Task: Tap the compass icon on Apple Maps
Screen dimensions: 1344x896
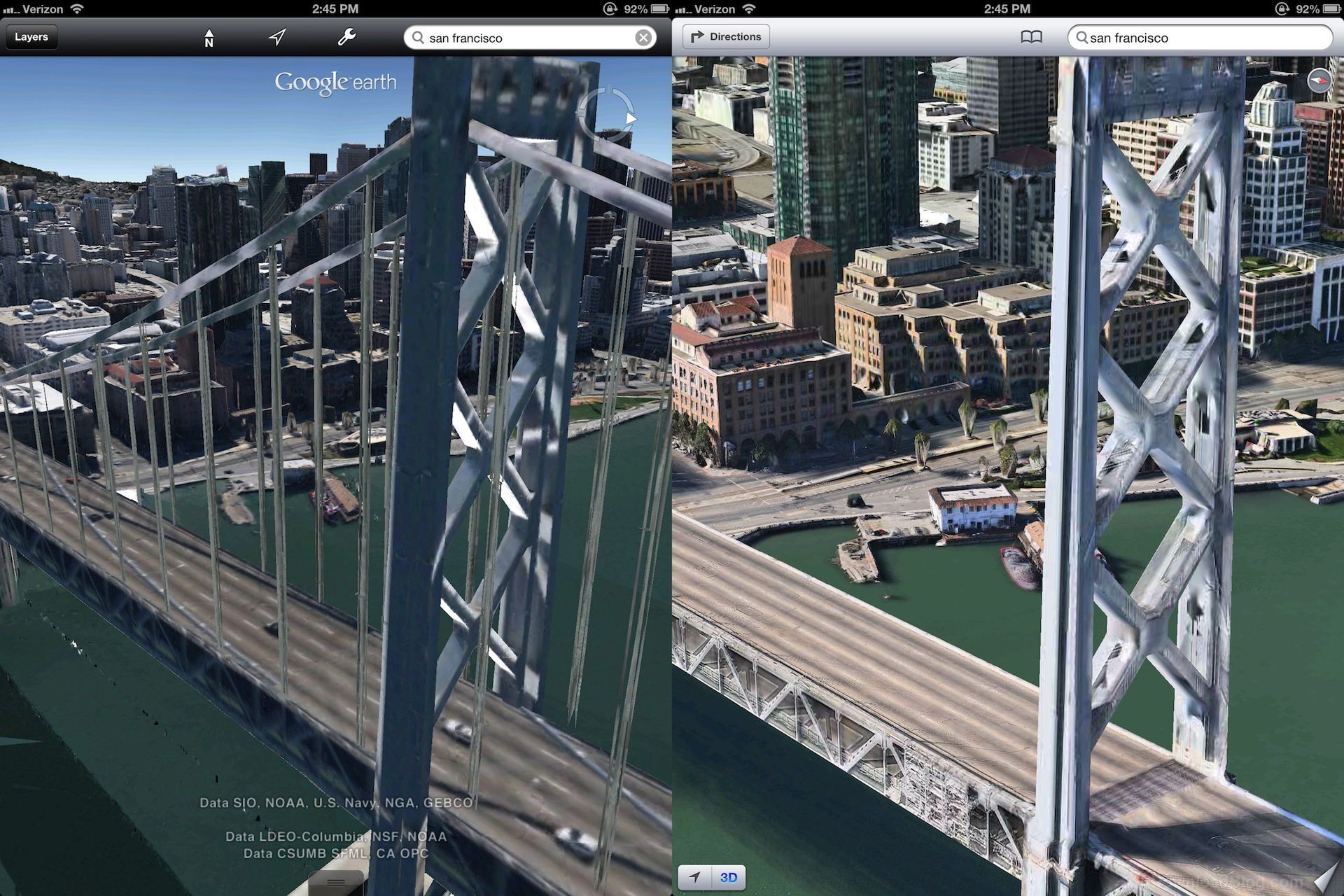Action: click(1319, 81)
